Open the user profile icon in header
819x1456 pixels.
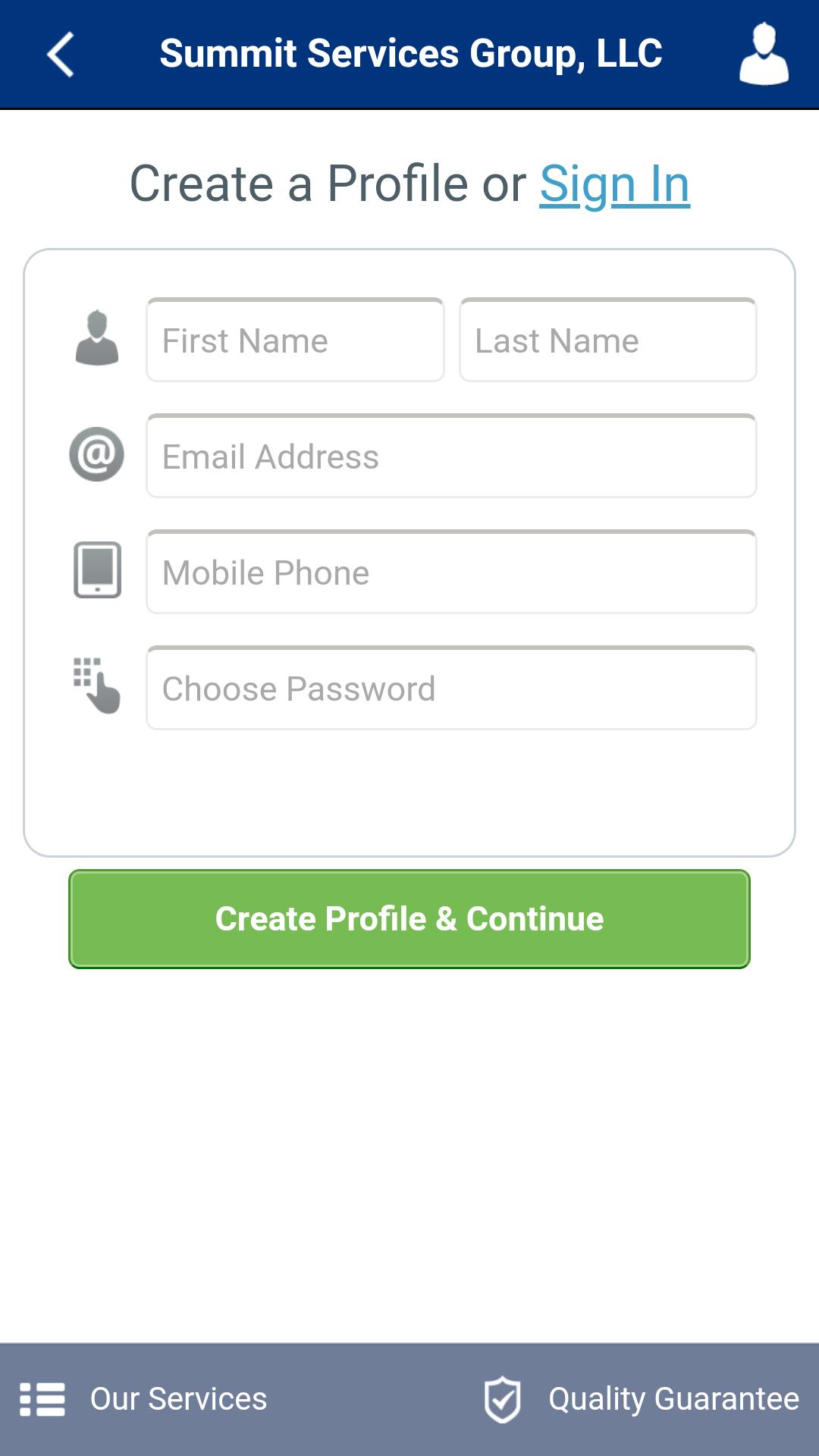[764, 54]
